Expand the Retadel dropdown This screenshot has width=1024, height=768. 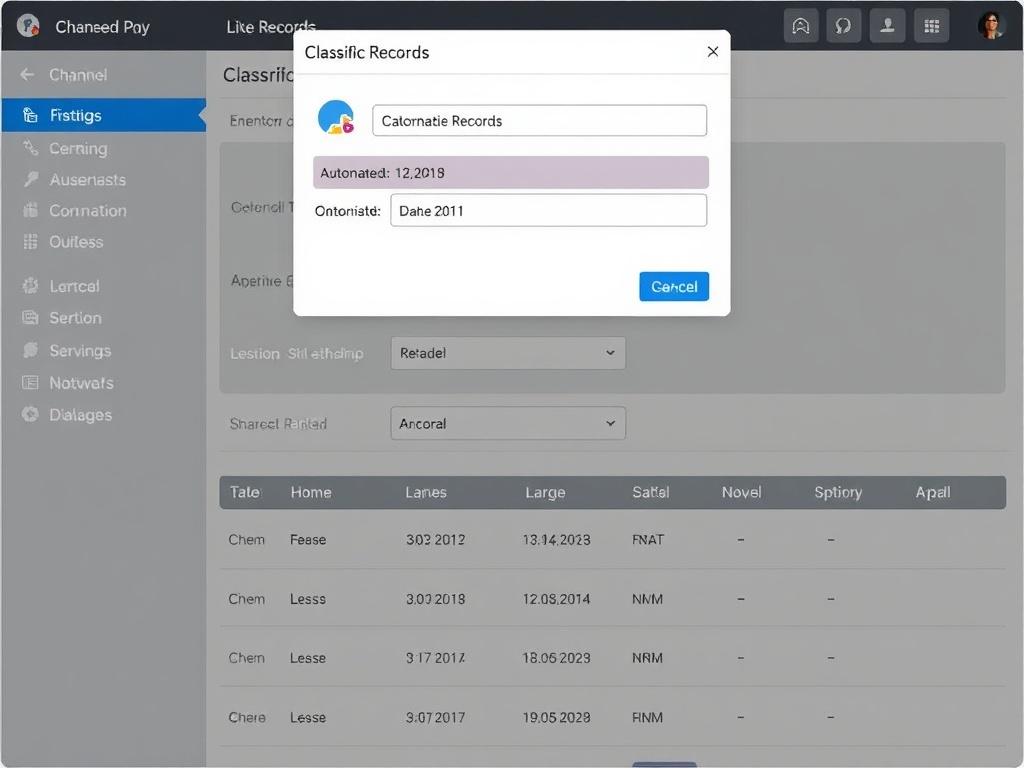coord(507,353)
